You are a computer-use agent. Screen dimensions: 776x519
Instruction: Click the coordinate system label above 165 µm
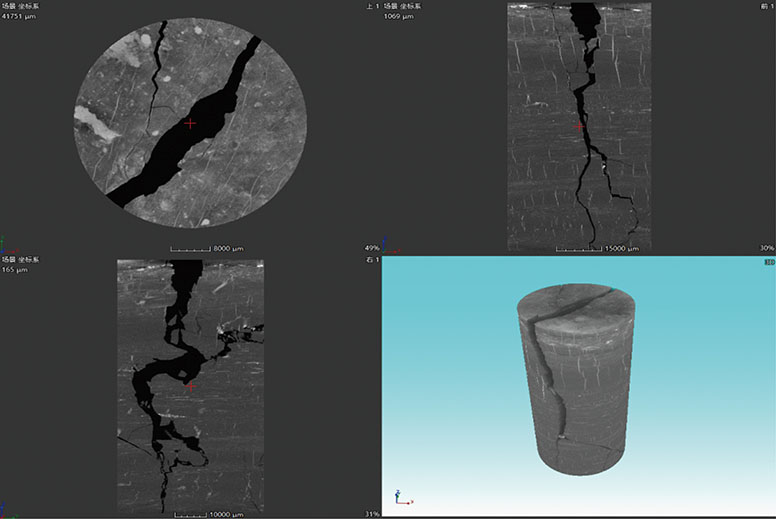pos(20,260)
